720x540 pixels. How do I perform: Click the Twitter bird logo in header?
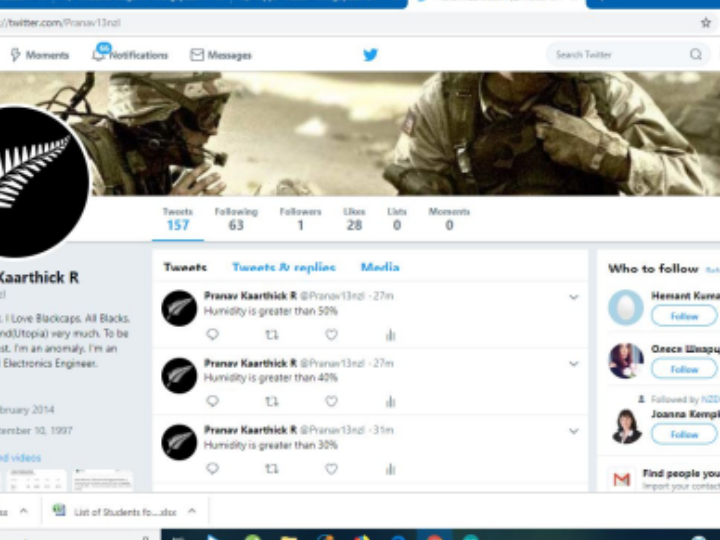(370, 55)
